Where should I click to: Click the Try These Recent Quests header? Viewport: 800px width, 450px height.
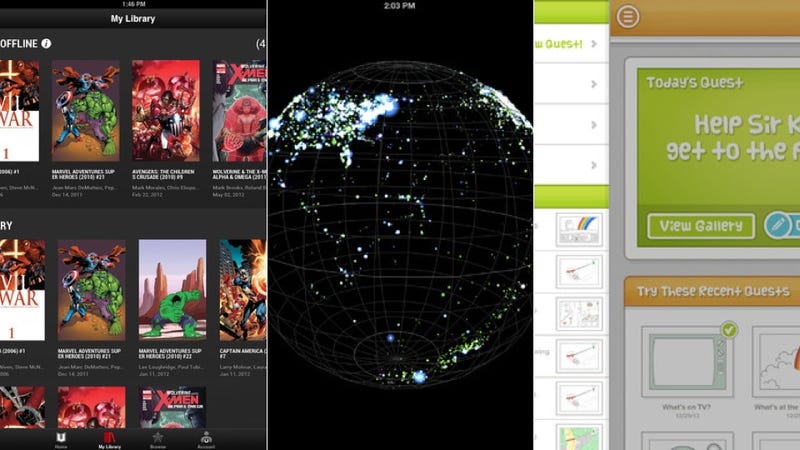(713, 291)
